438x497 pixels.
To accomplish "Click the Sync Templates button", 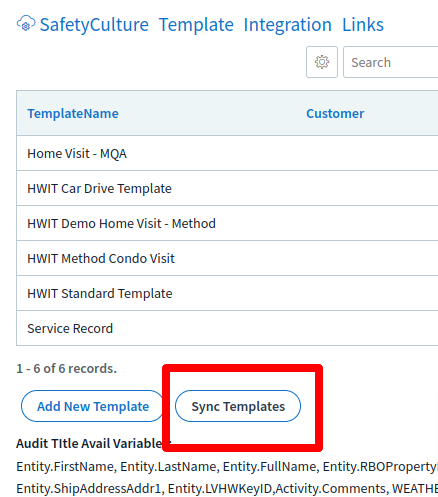I will 238,406.
